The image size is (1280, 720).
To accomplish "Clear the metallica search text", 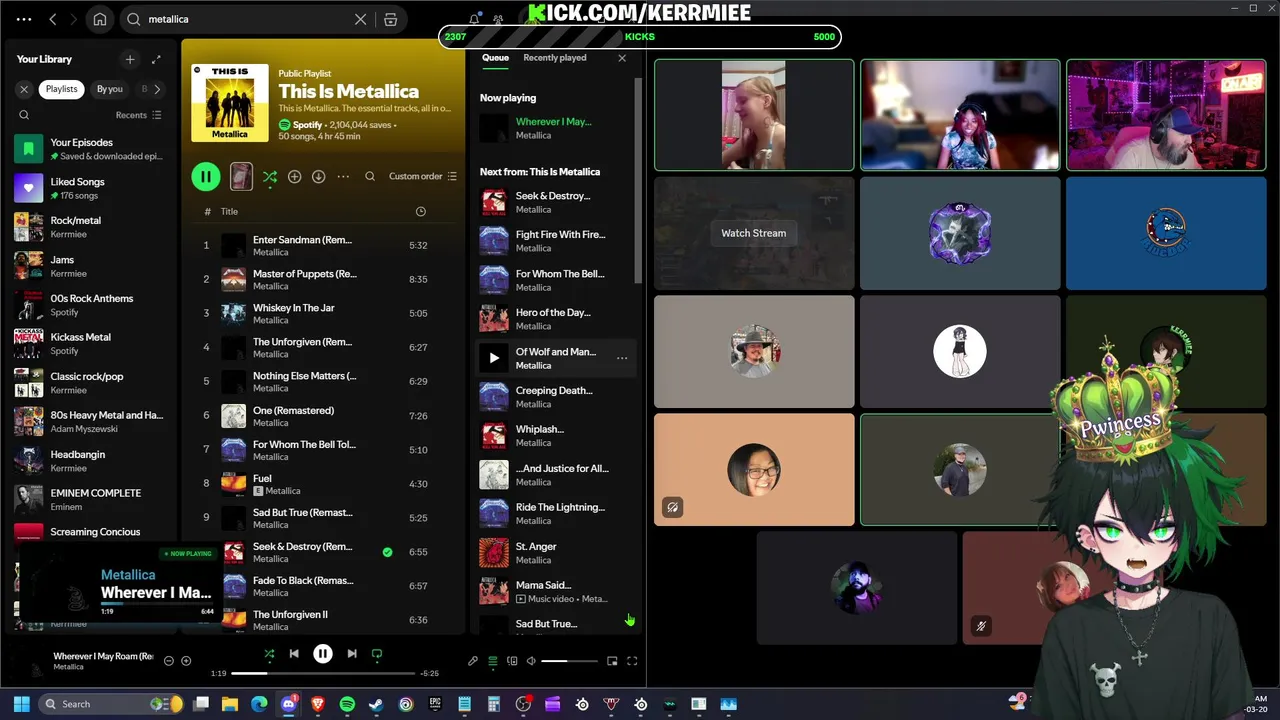I will 361,19.
